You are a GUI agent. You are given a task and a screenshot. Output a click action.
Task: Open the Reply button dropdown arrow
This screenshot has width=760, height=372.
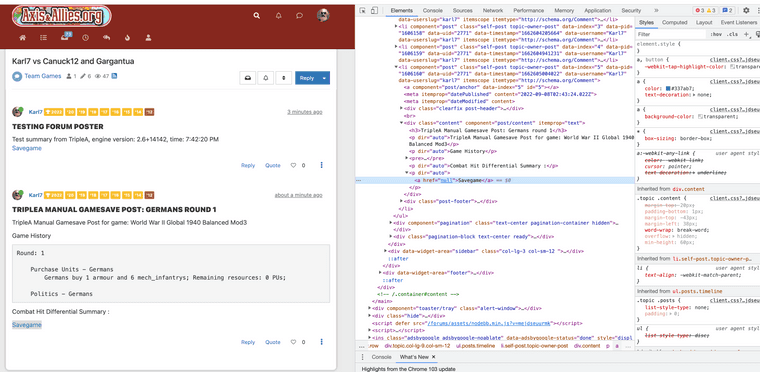point(325,78)
